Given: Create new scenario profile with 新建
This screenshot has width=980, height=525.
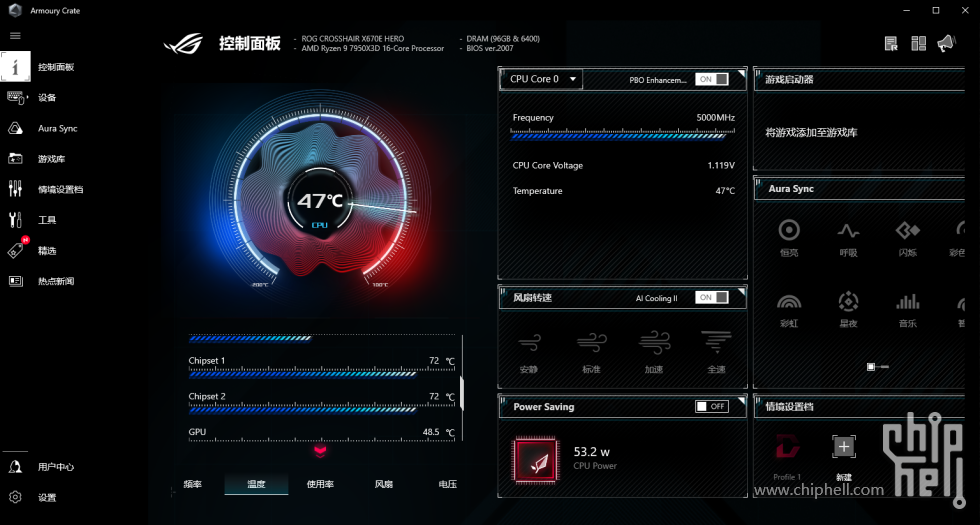Looking at the screenshot, I should click(844, 456).
